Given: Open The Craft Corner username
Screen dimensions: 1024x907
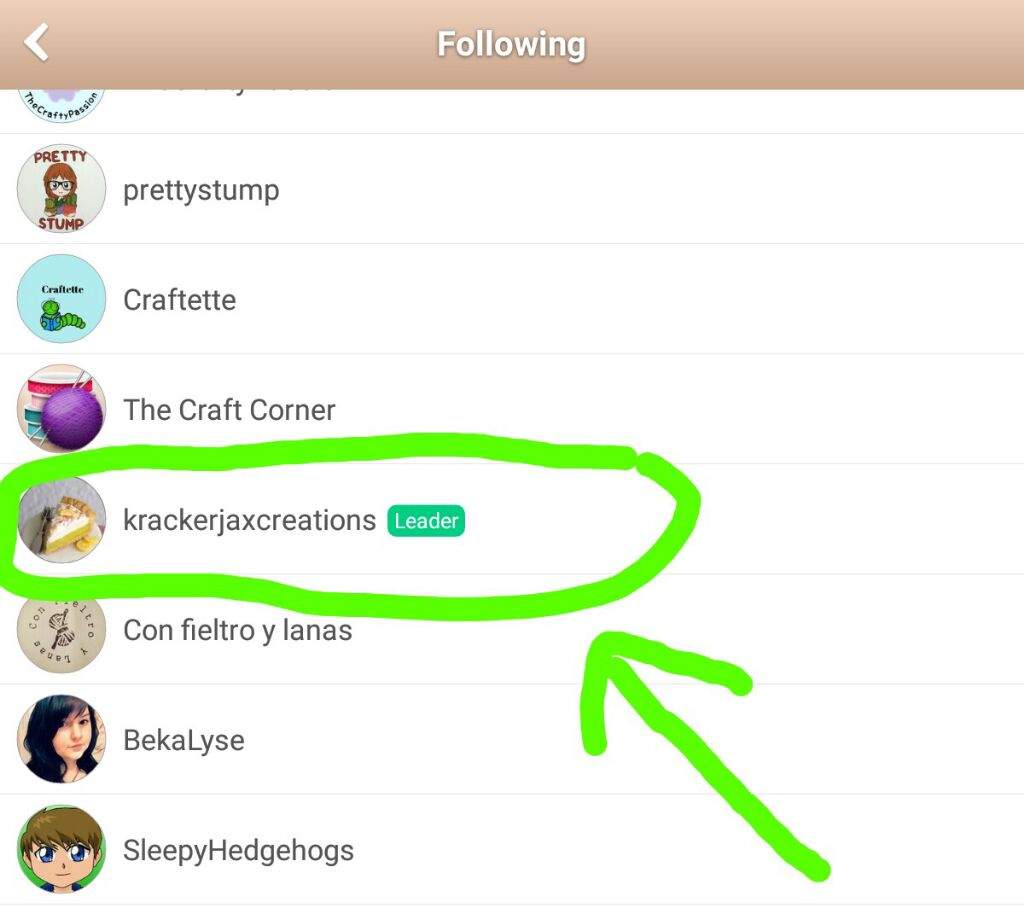Looking at the screenshot, I should [x=229, y=410].
